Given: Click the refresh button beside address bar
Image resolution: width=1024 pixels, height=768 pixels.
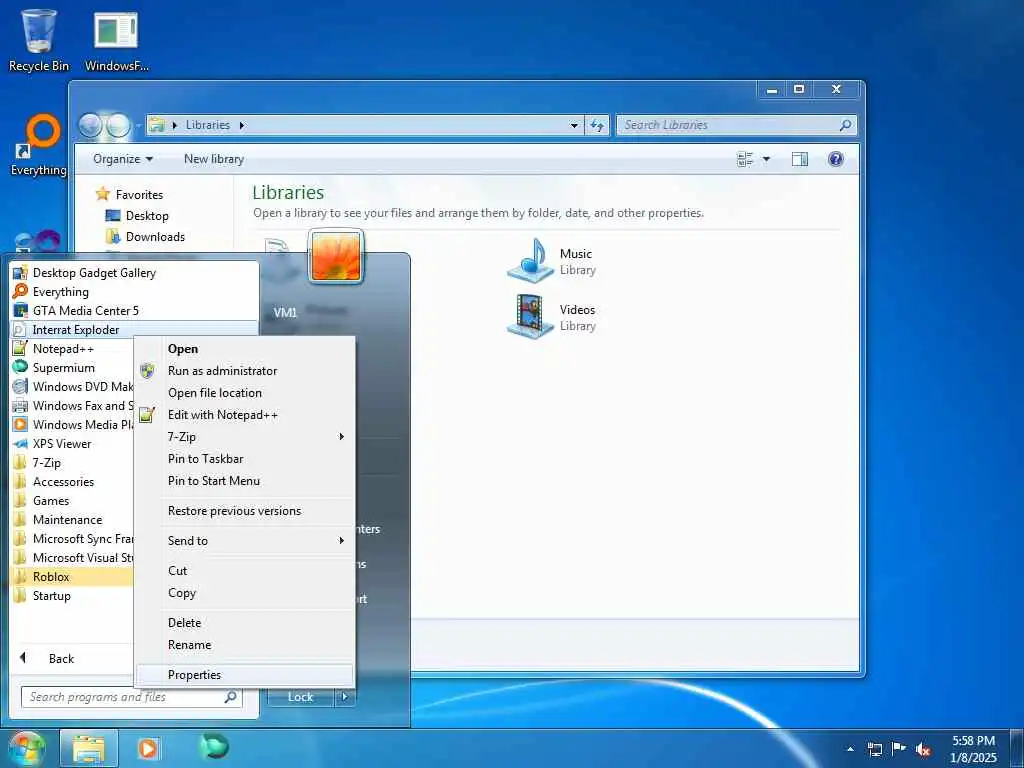Looking at the screenshot, I should (x=597, y=125).
